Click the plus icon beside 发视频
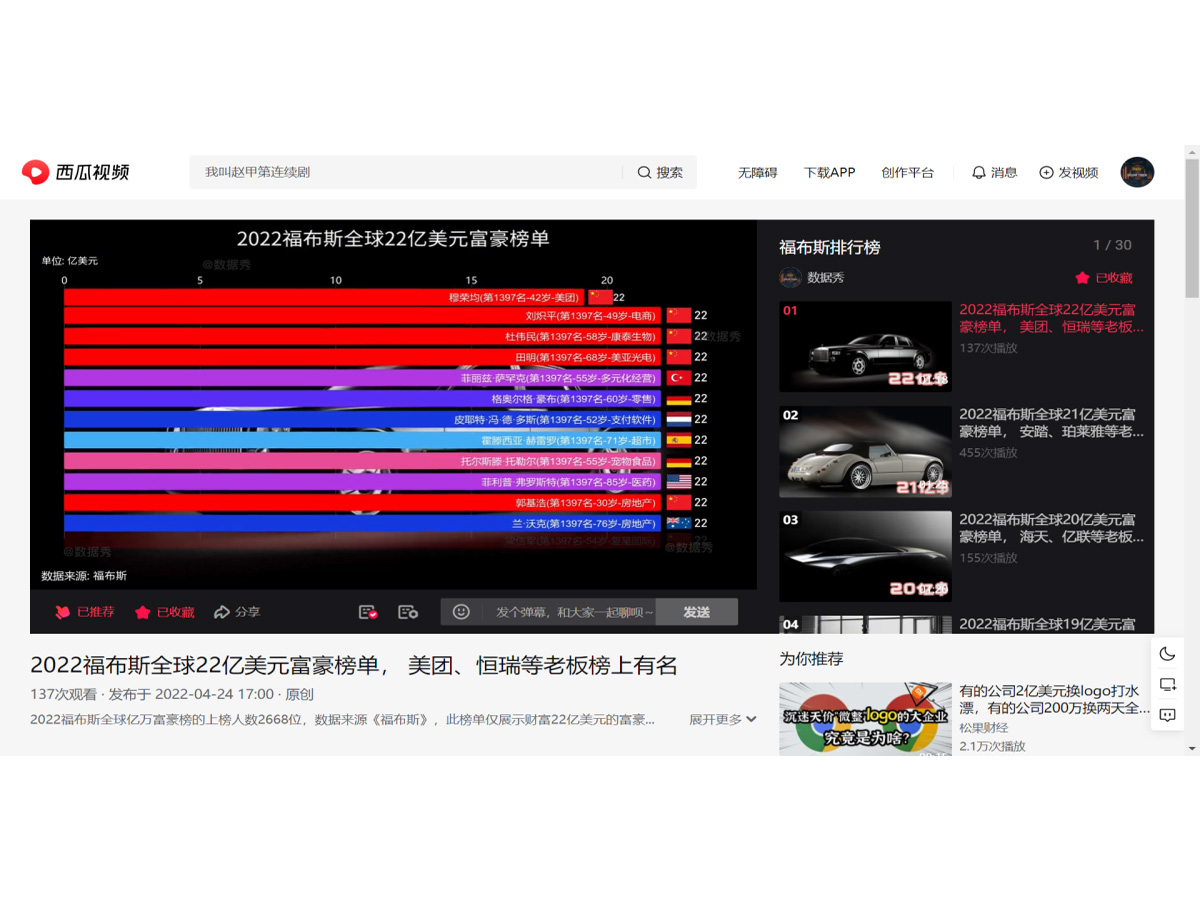 pyautogui.click(x=1046, y=172)
